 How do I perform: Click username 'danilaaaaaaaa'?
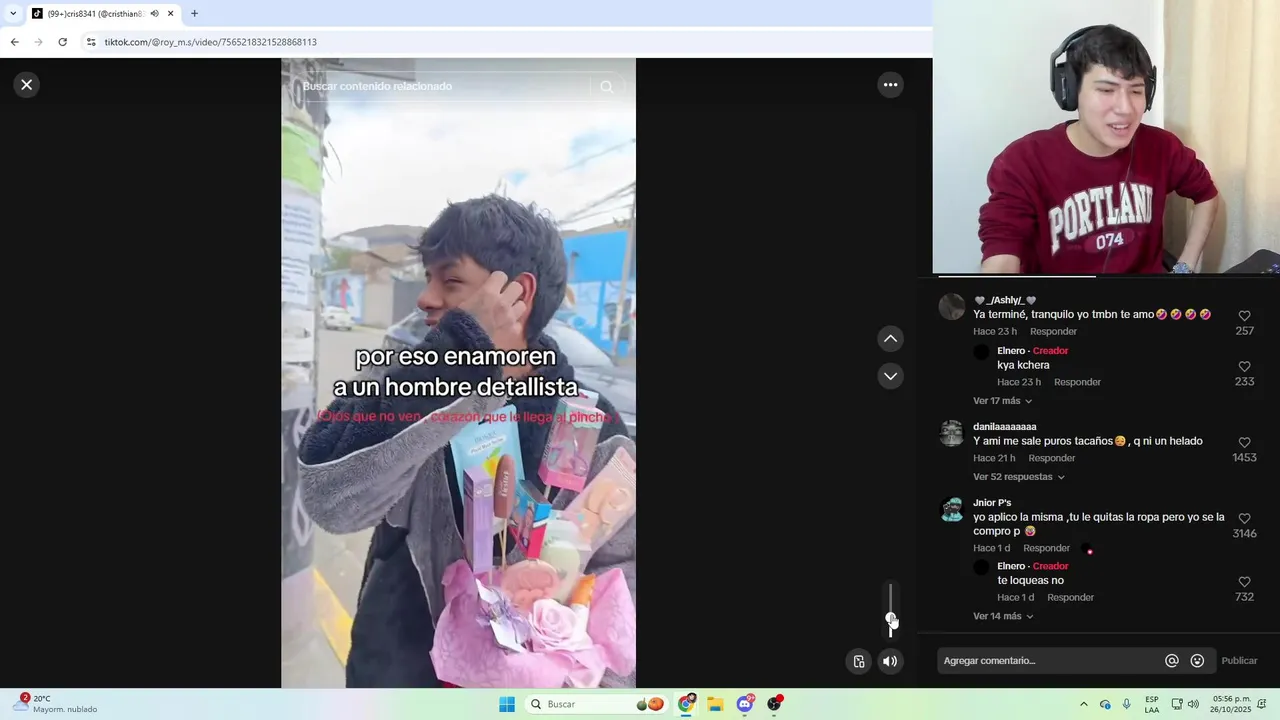click(x=1004, y=427)
